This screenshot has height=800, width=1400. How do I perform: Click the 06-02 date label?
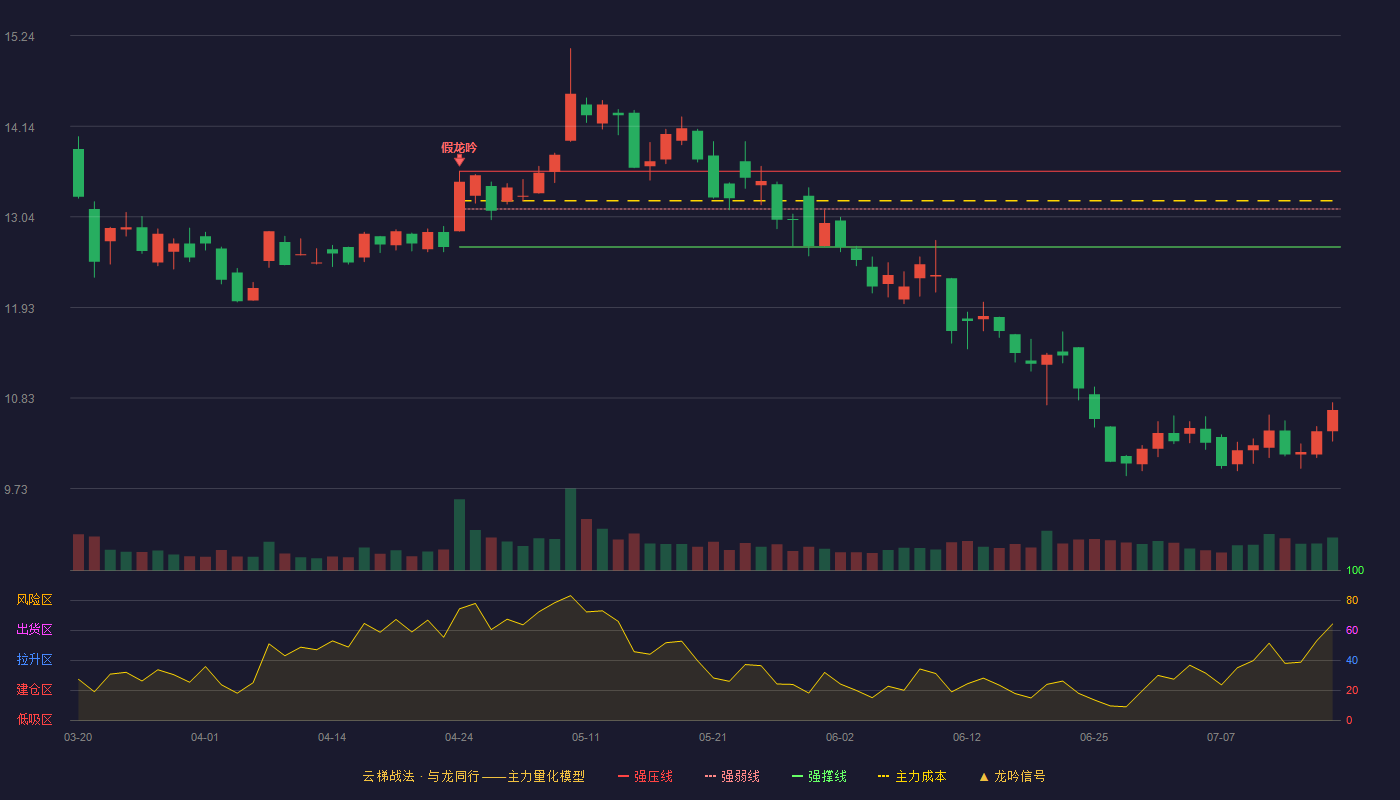tap(840, 737)
